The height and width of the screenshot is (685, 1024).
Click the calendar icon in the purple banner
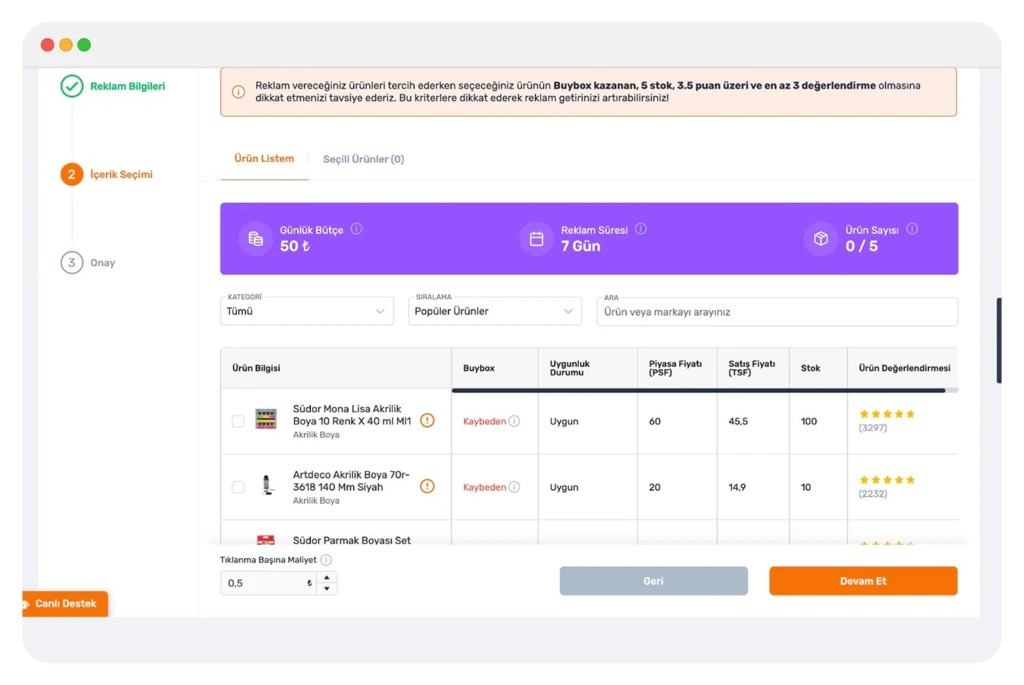tap(536, 239)
